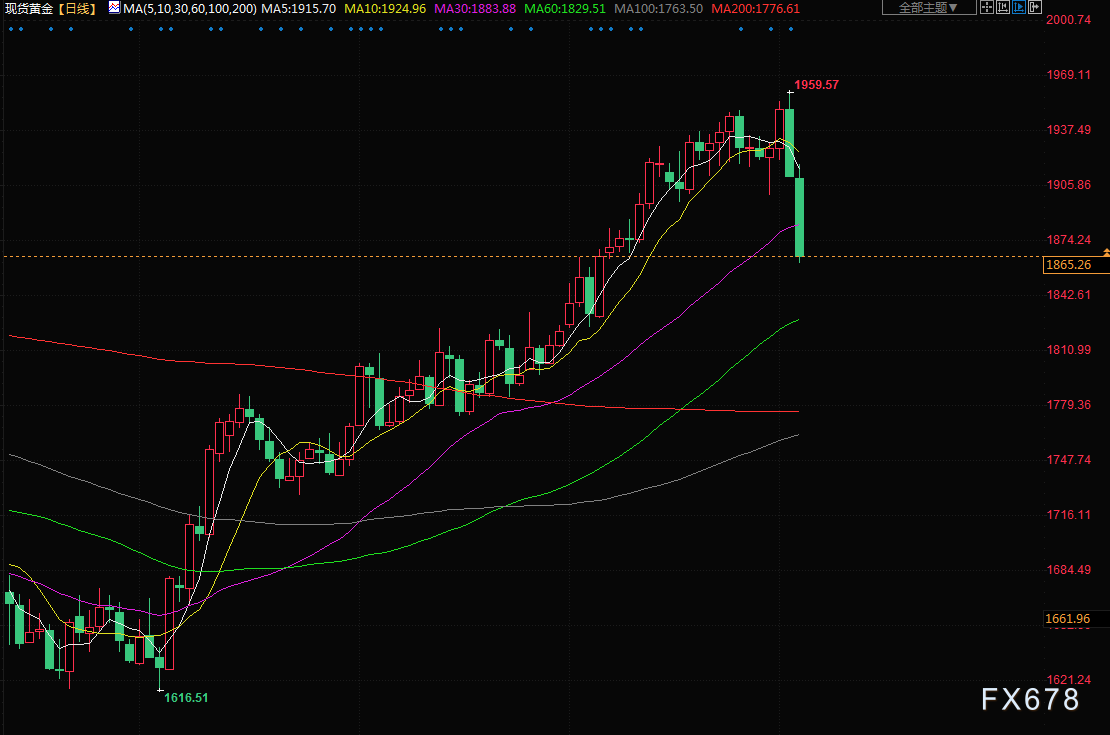Click the 1810.99 axis price label
The width and height of the screenshot is (1110, 735).
tap(1068, 350)
